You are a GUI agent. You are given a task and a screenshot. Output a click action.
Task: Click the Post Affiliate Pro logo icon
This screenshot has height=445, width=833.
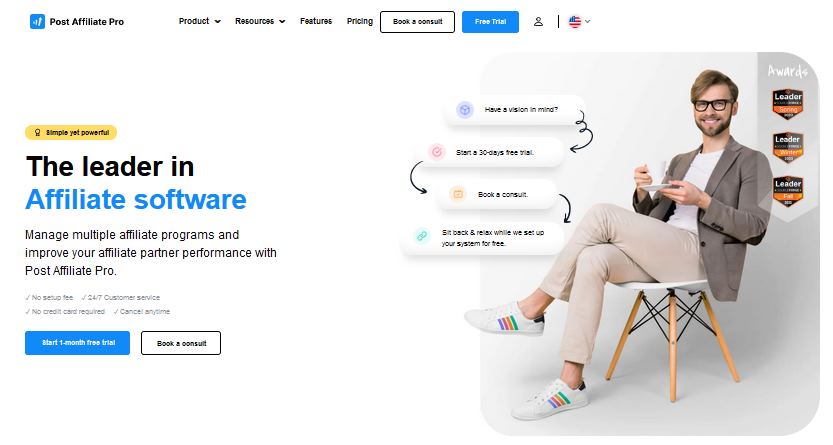[37, 21]
